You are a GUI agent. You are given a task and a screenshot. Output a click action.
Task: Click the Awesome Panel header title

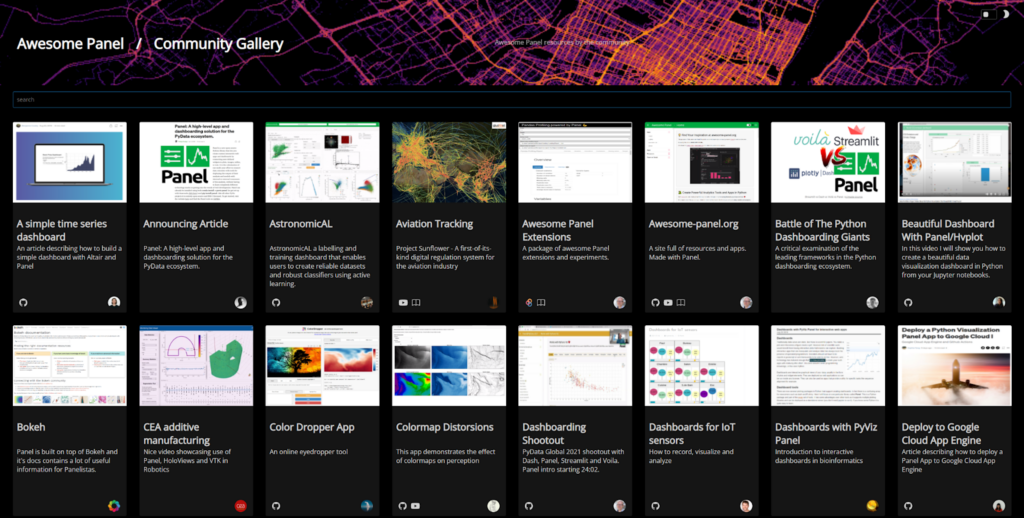[70, 44]
